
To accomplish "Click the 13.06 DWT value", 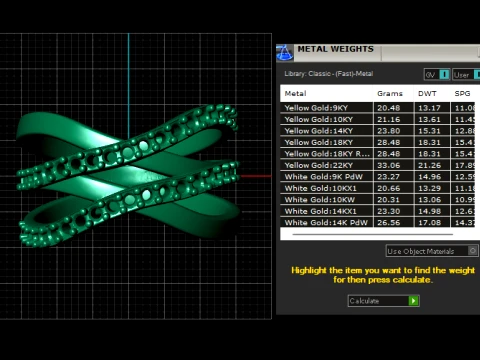I will coord(429,200).
